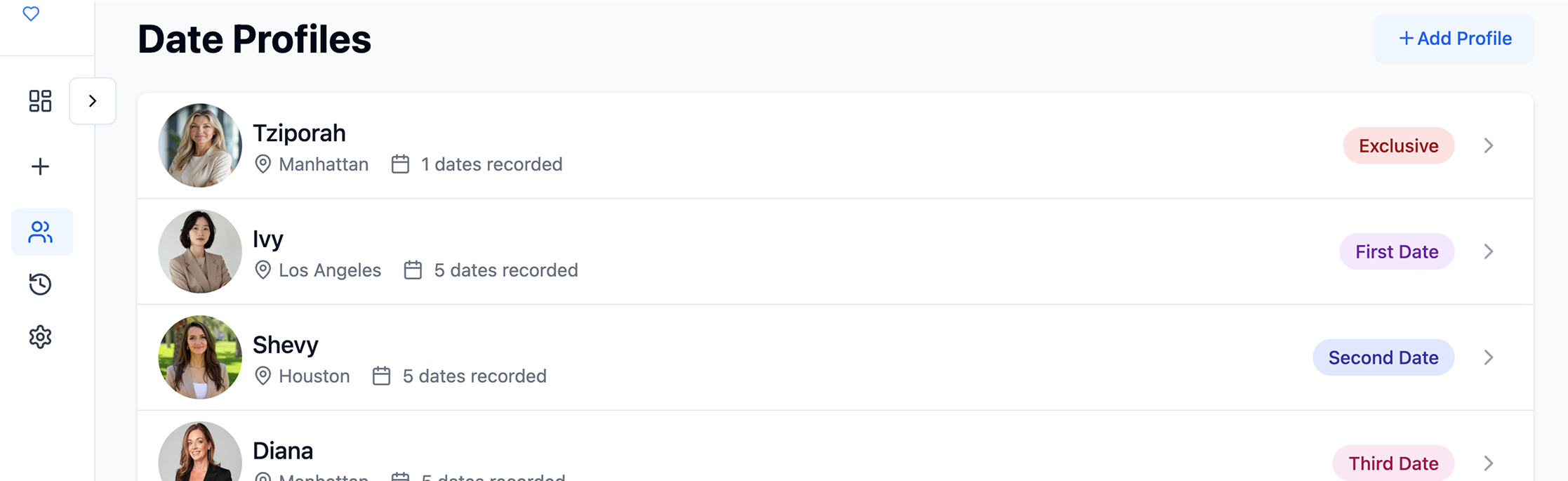Image resolution: width=1568 pixels, height=481 pixels.
Task: Open the settings gear icon
Action: click(40, 337)
